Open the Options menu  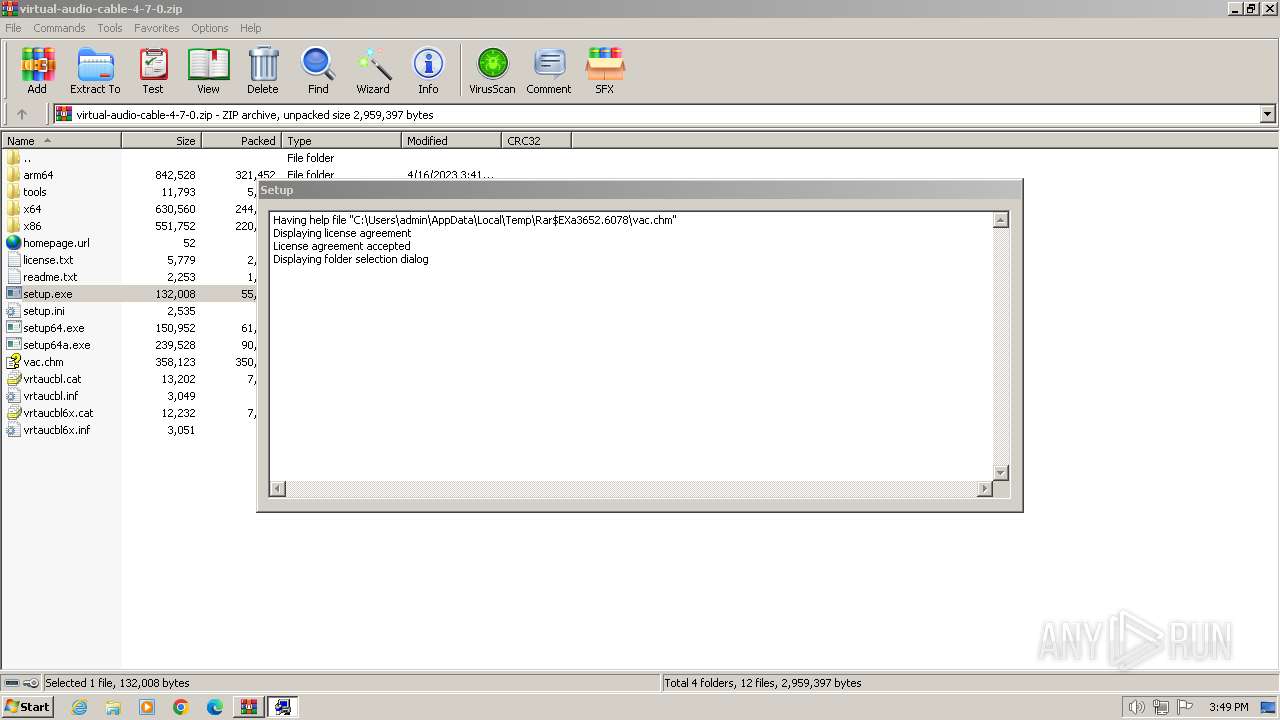pyautogui.click(x=210, y=28)
